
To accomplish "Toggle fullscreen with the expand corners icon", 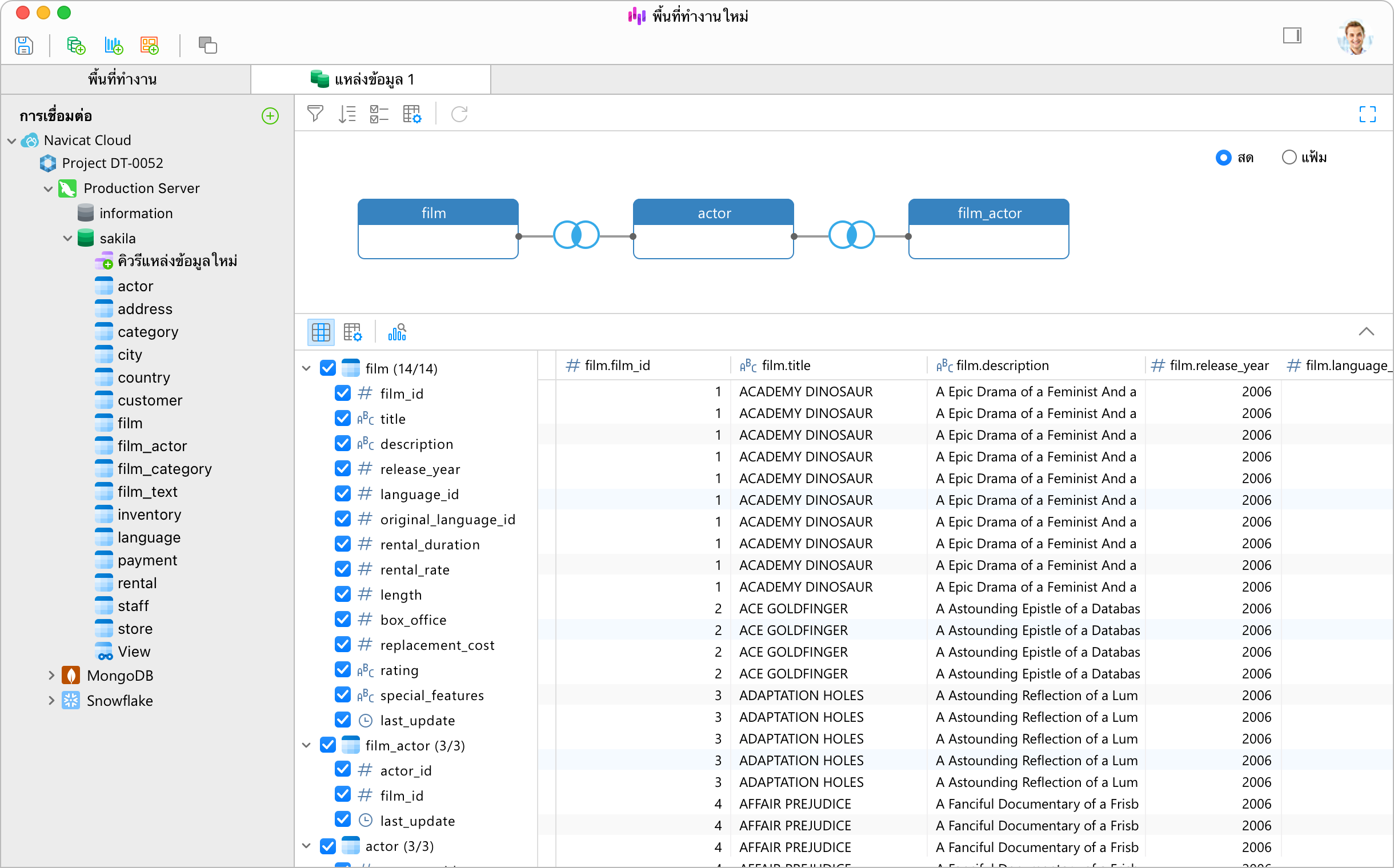I will tap(1367, 114).
